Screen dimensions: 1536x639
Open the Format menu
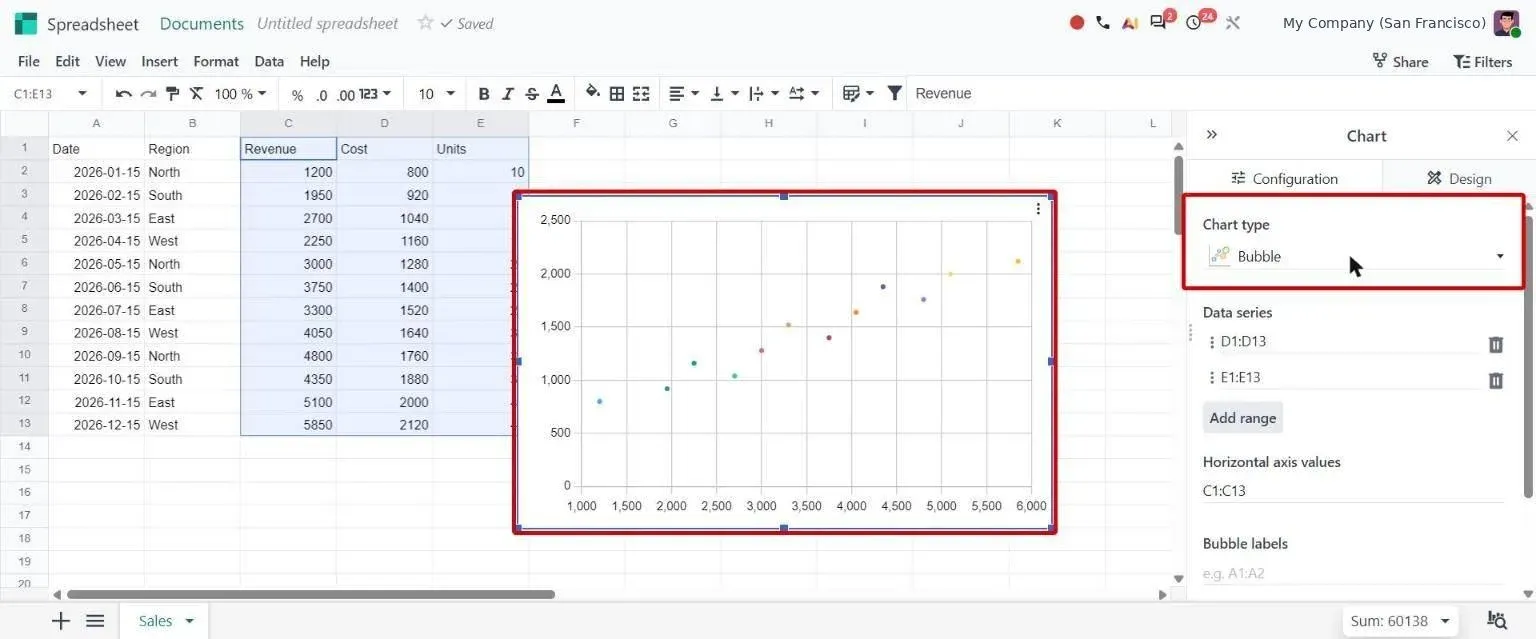[216, 61]
